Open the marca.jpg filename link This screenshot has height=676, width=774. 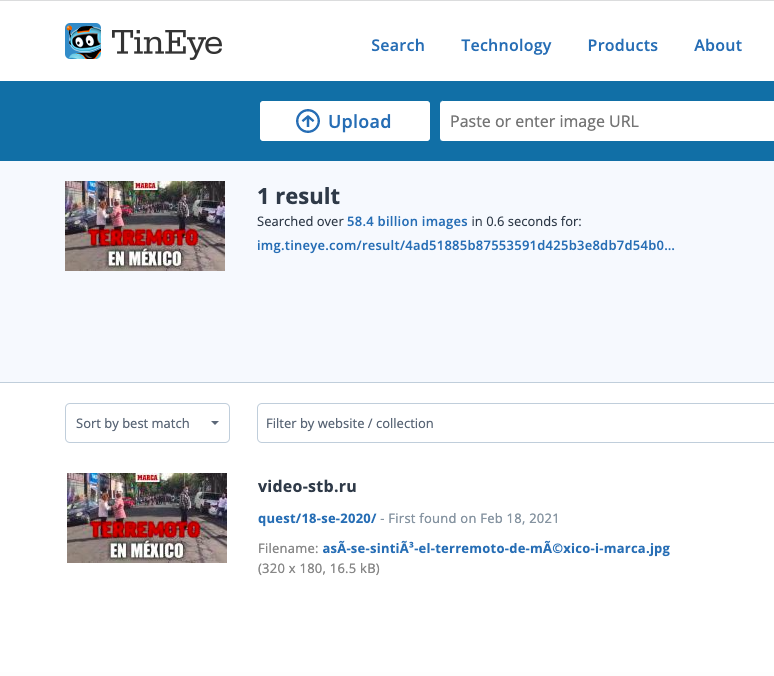(x=496, y=549)
